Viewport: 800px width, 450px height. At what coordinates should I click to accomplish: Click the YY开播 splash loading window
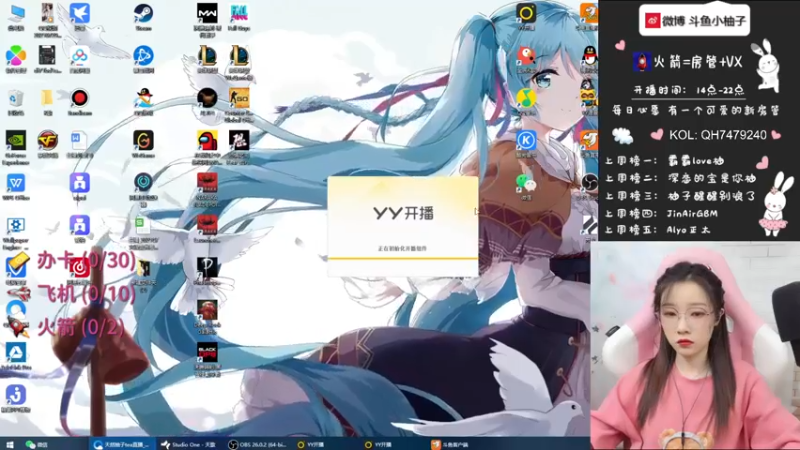click(x=403, y=227)
